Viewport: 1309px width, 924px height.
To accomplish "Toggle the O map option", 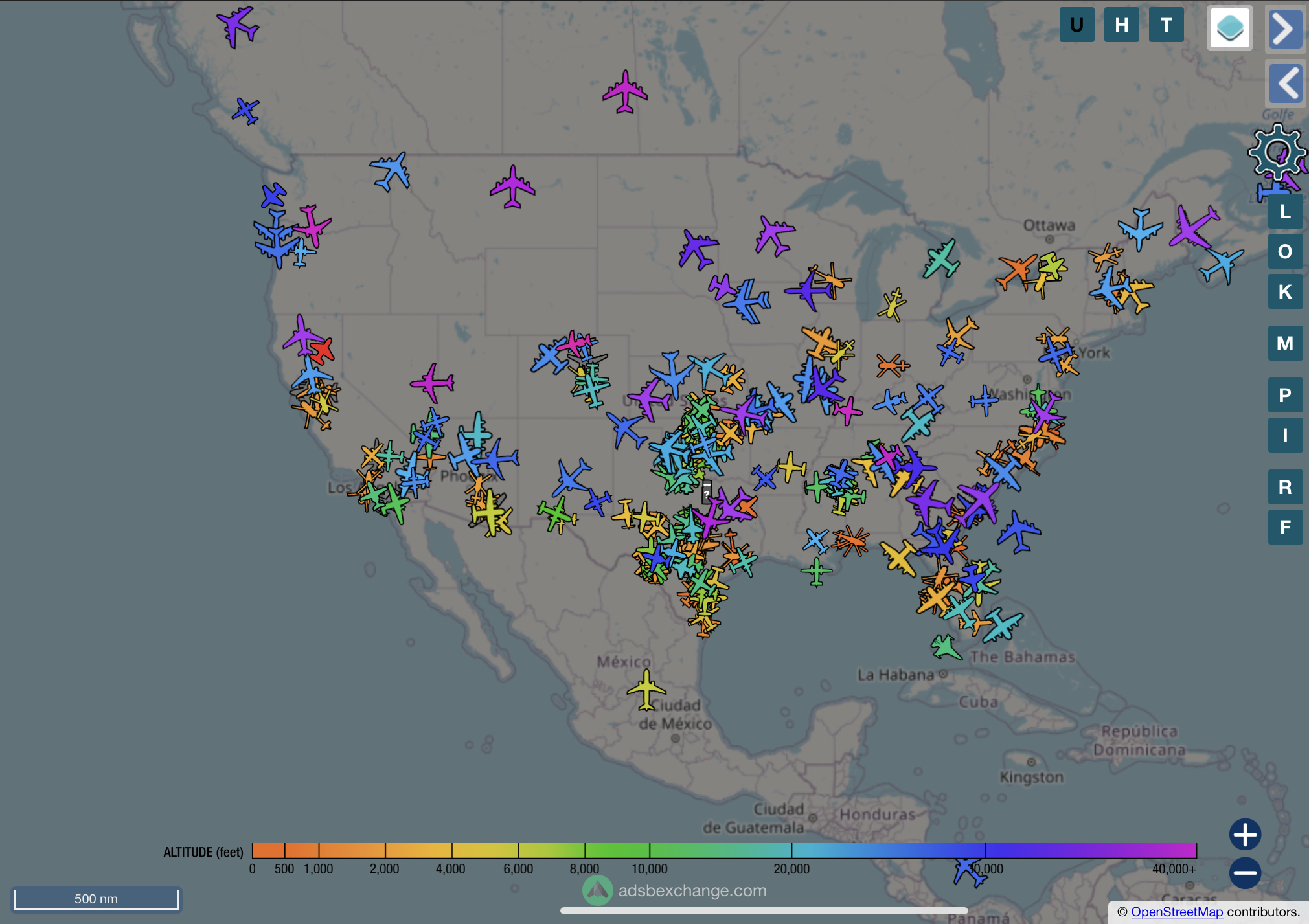I will click(x=1285, y=251).
